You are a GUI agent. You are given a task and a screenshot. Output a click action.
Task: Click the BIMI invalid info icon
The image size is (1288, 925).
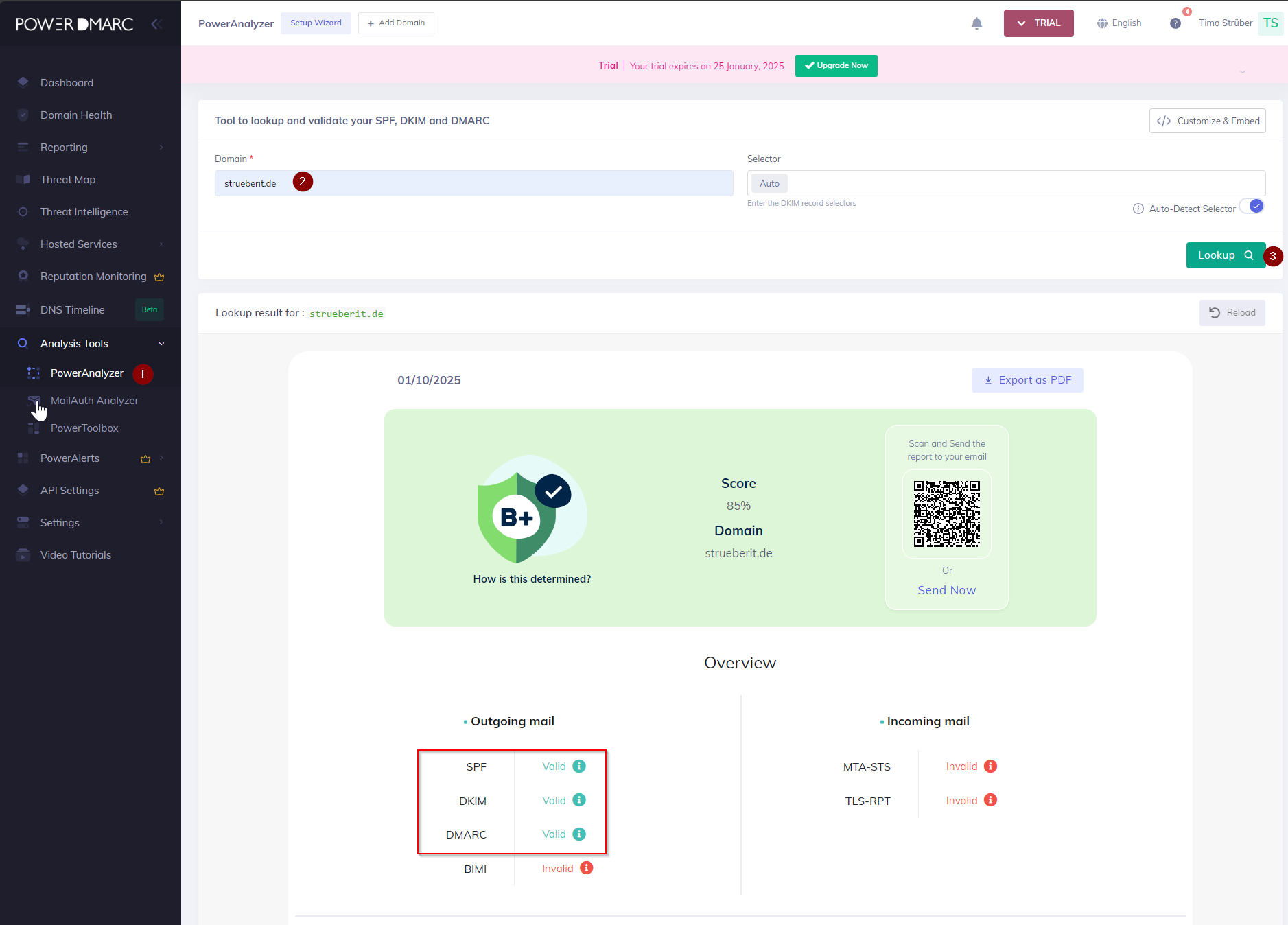tap(586, 868)
